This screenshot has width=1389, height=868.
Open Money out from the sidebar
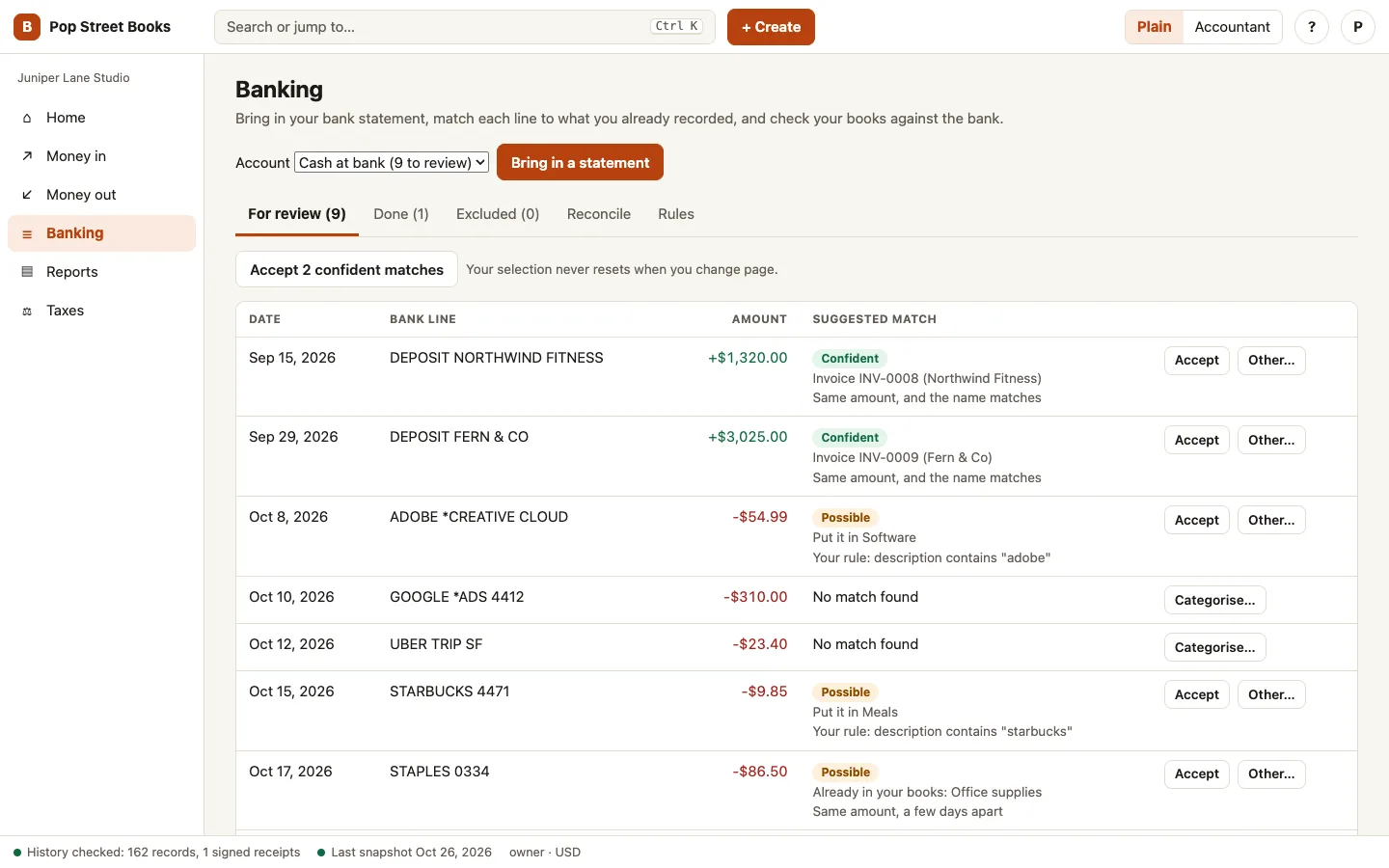tap(101, 195)
